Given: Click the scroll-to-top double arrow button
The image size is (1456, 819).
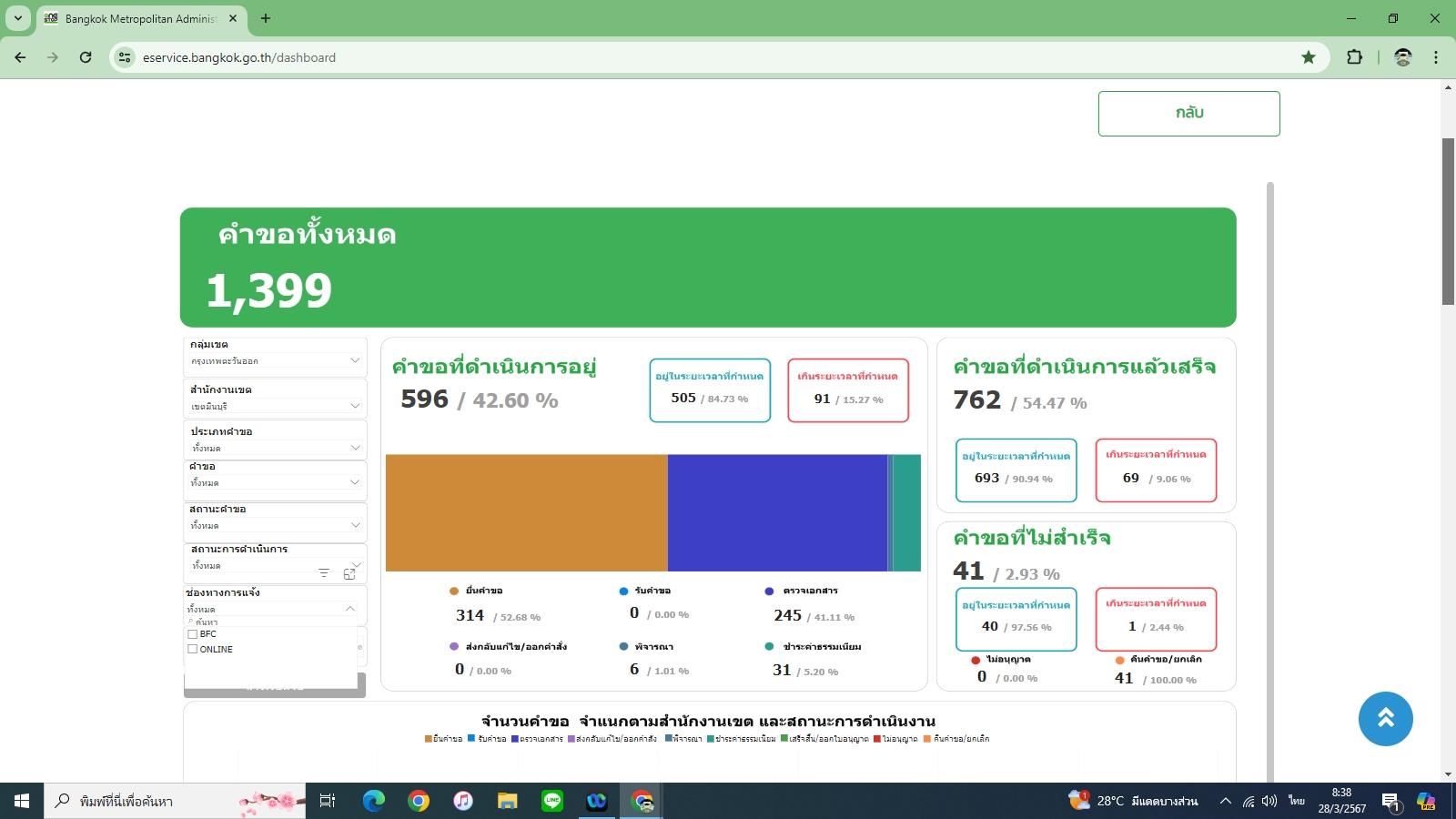Looking at the screenshot, I should coord(1385,719).
